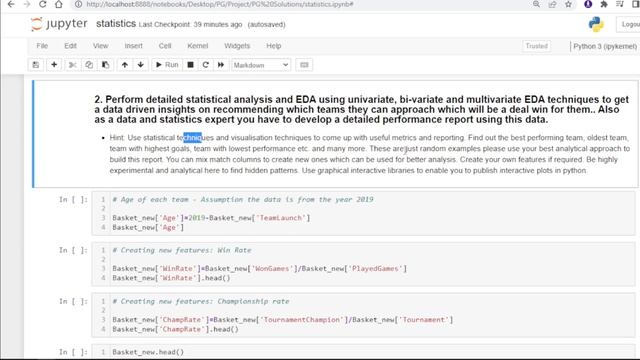Image resolution: width=640 pixels, height=360 pixels.
Task: Insert a cell below with plus icon
Action: [54, 65]
